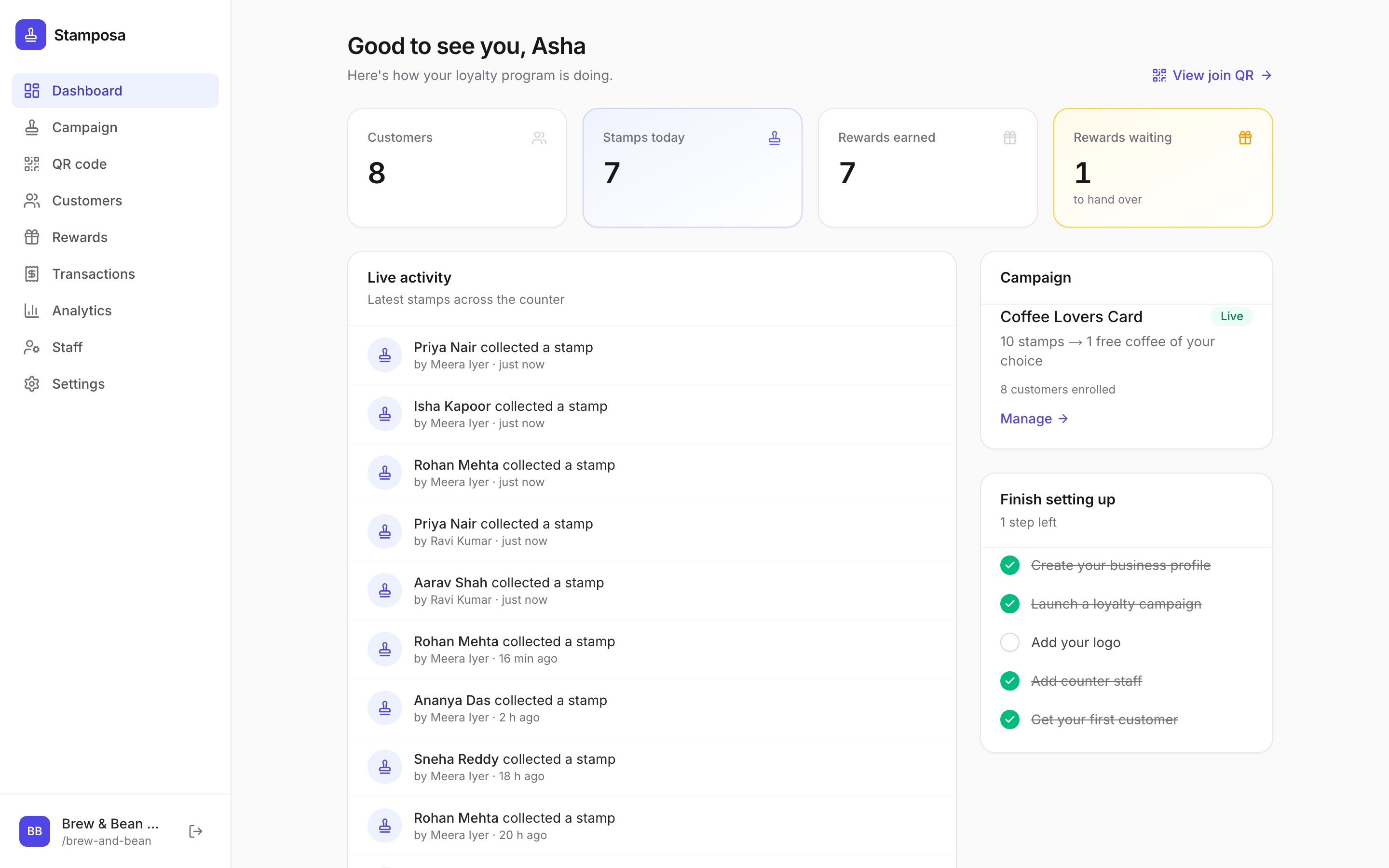Image resolution: width=1389 pixels, height=868 pixels.
Task: Go to QR code in sidebar
Action: pos(115,164)
